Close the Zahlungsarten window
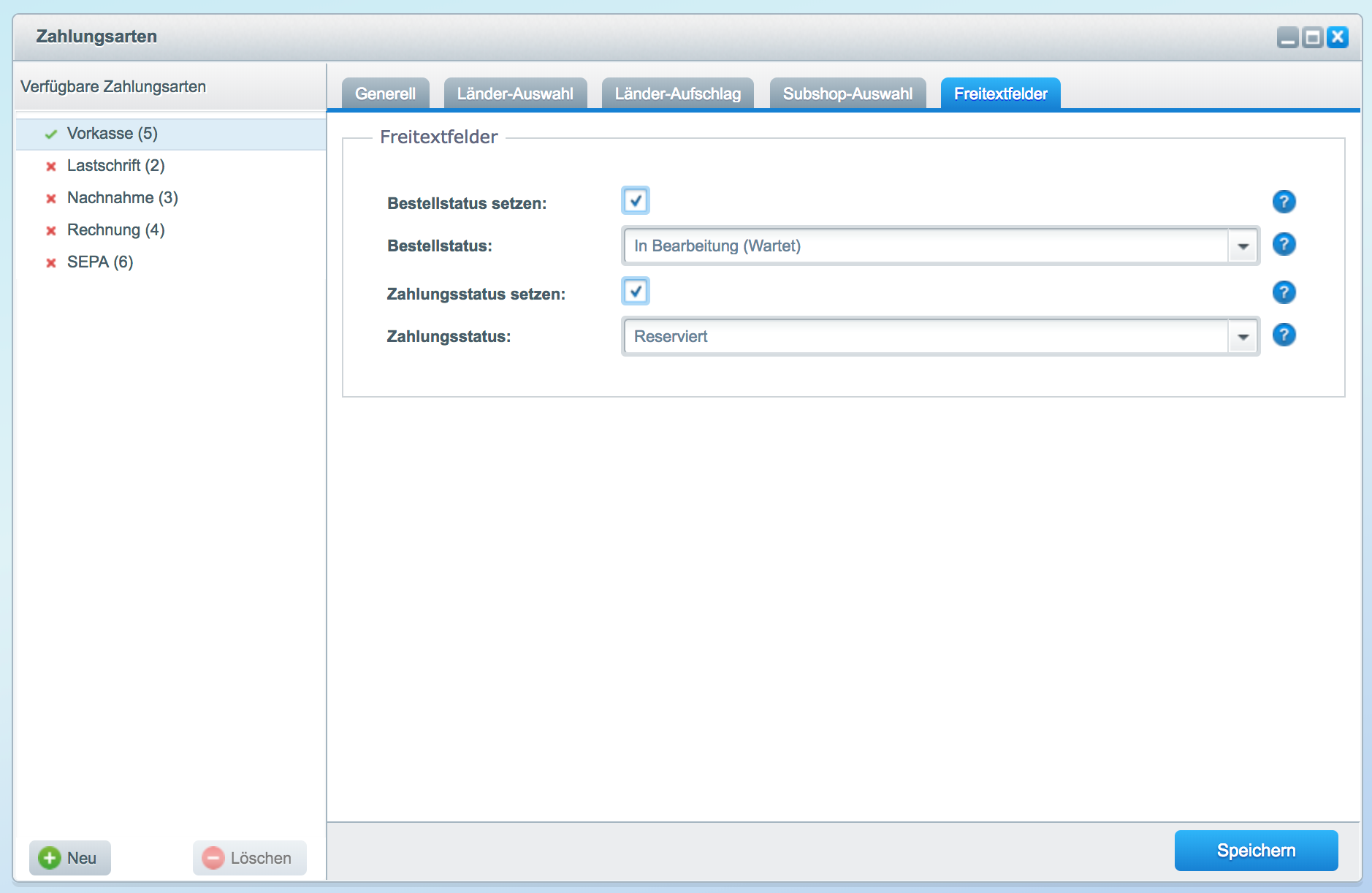 (x=1338, y=37)
